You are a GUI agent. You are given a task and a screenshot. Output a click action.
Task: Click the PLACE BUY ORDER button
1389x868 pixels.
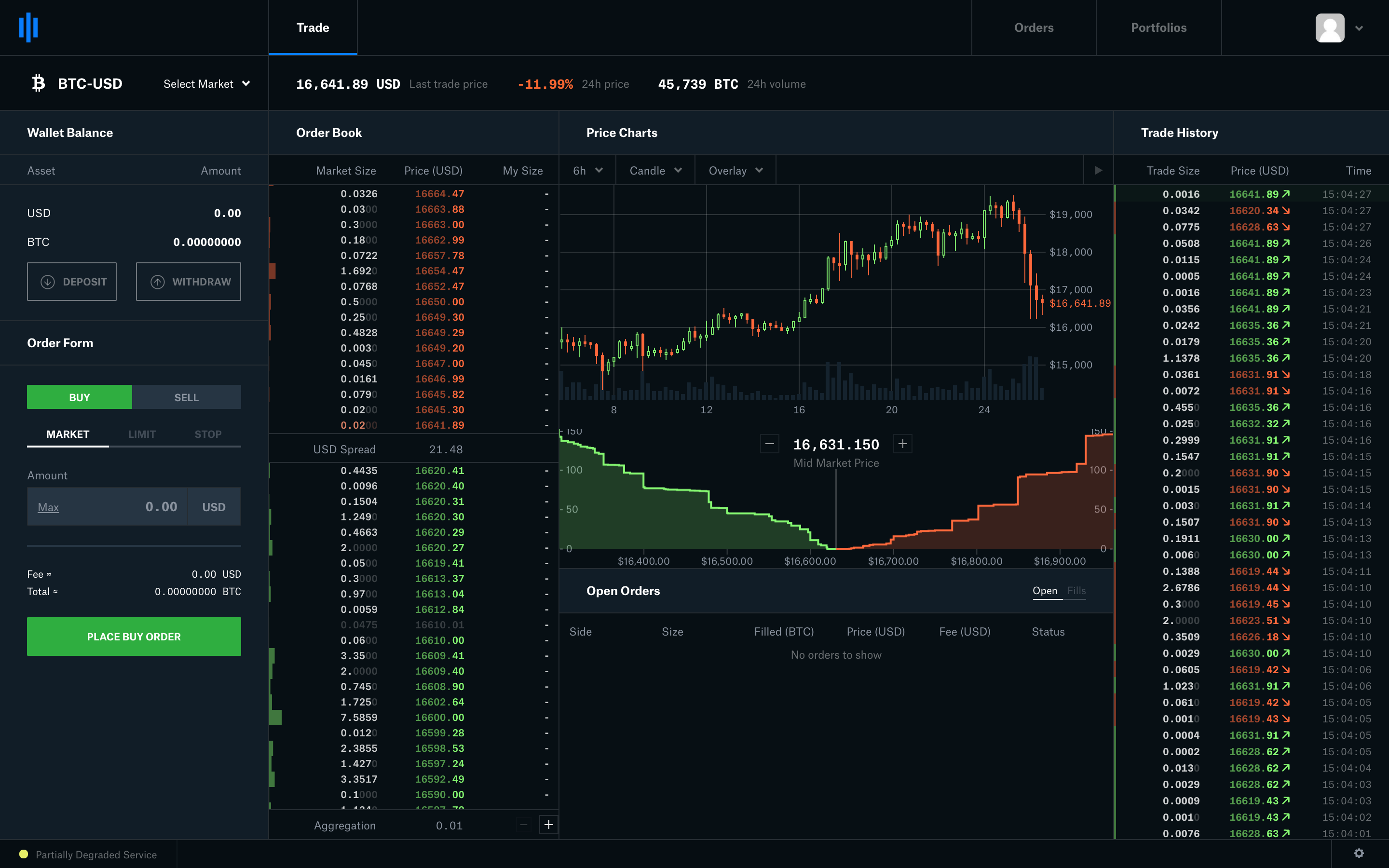[x=134, y=636]
